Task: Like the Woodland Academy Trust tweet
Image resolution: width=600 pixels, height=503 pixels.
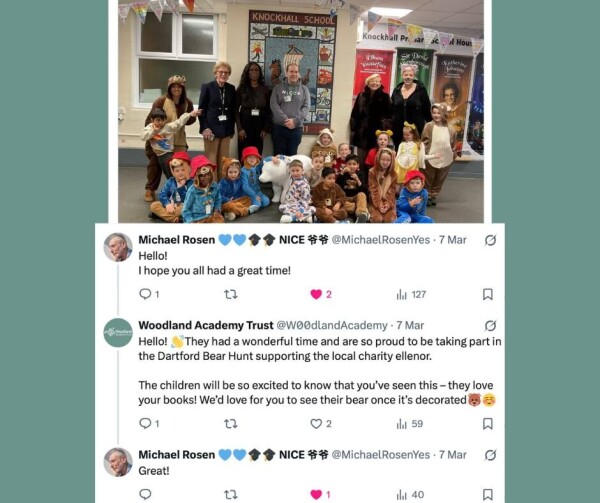Action: tap(321, 423)
